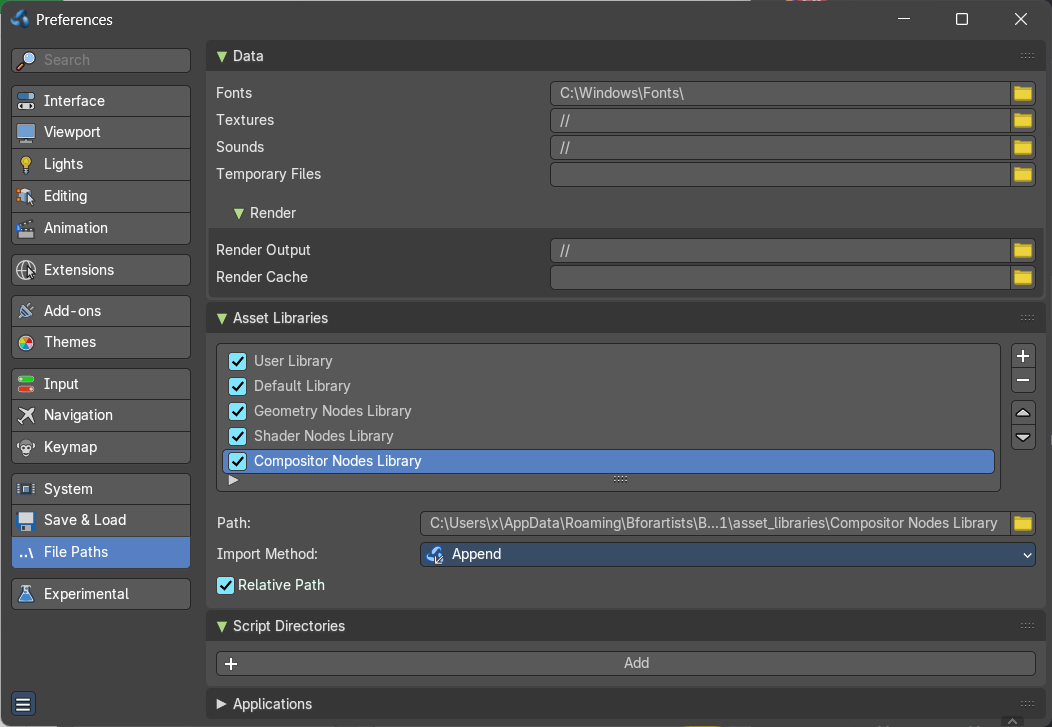
Task: Click grip dots on Script Directories header
Action: click(1027, 626)
